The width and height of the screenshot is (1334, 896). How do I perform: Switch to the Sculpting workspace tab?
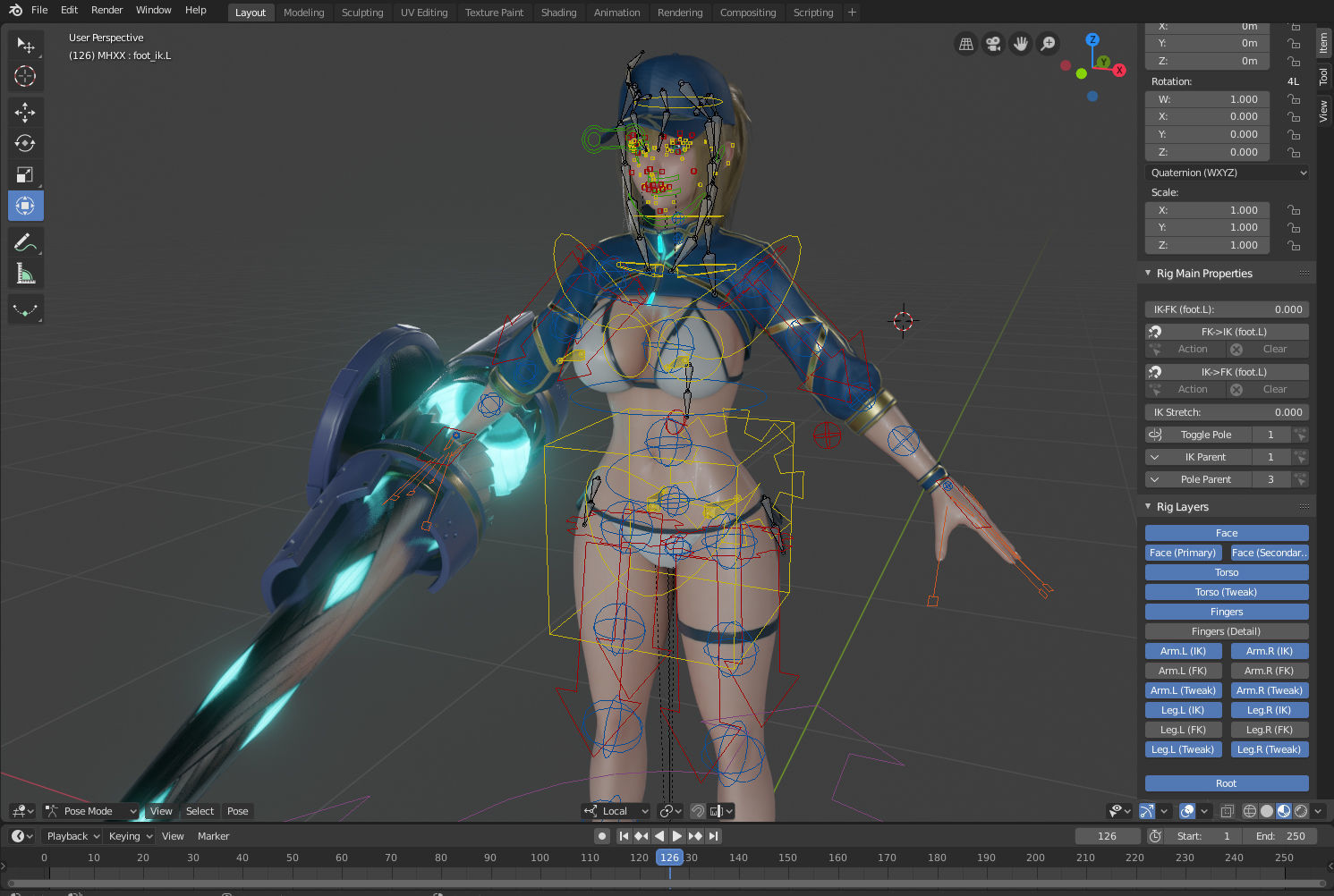tap(362, 13)
